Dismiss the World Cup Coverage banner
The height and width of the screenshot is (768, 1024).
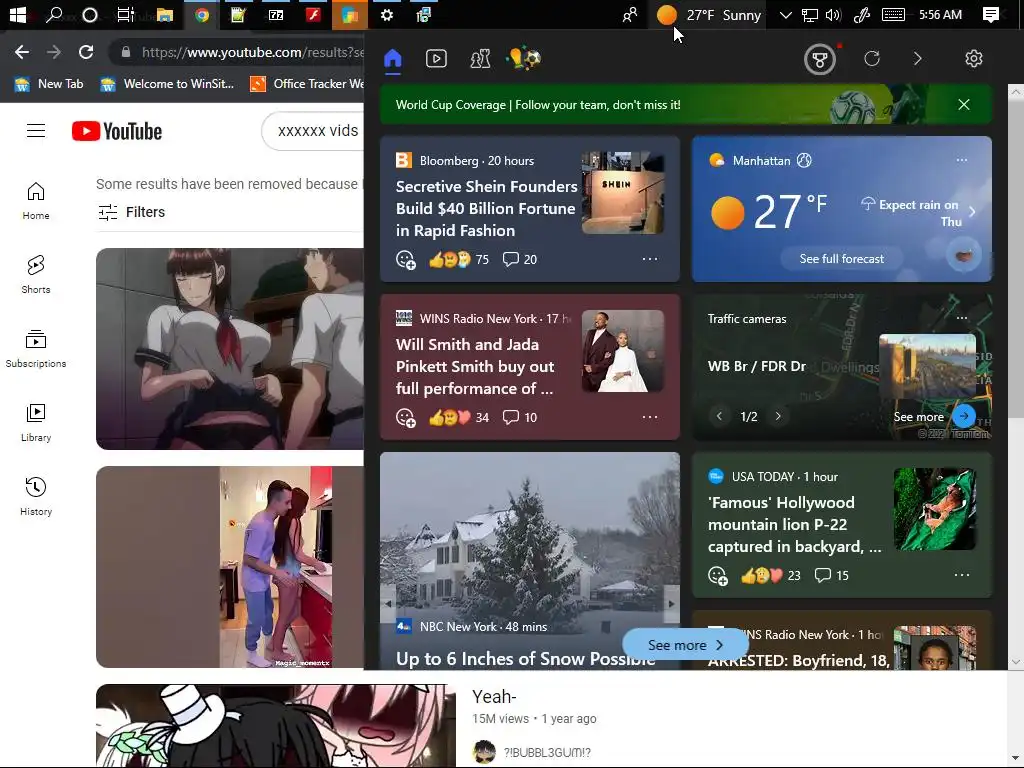click(963, 104)
